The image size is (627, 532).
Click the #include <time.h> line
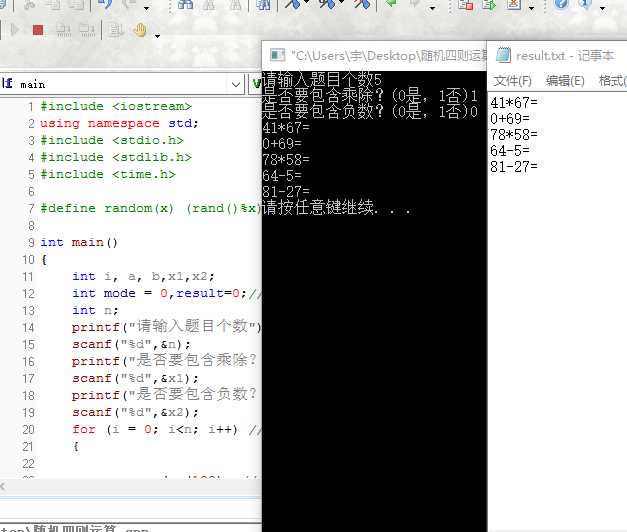[x=108, y=174]
